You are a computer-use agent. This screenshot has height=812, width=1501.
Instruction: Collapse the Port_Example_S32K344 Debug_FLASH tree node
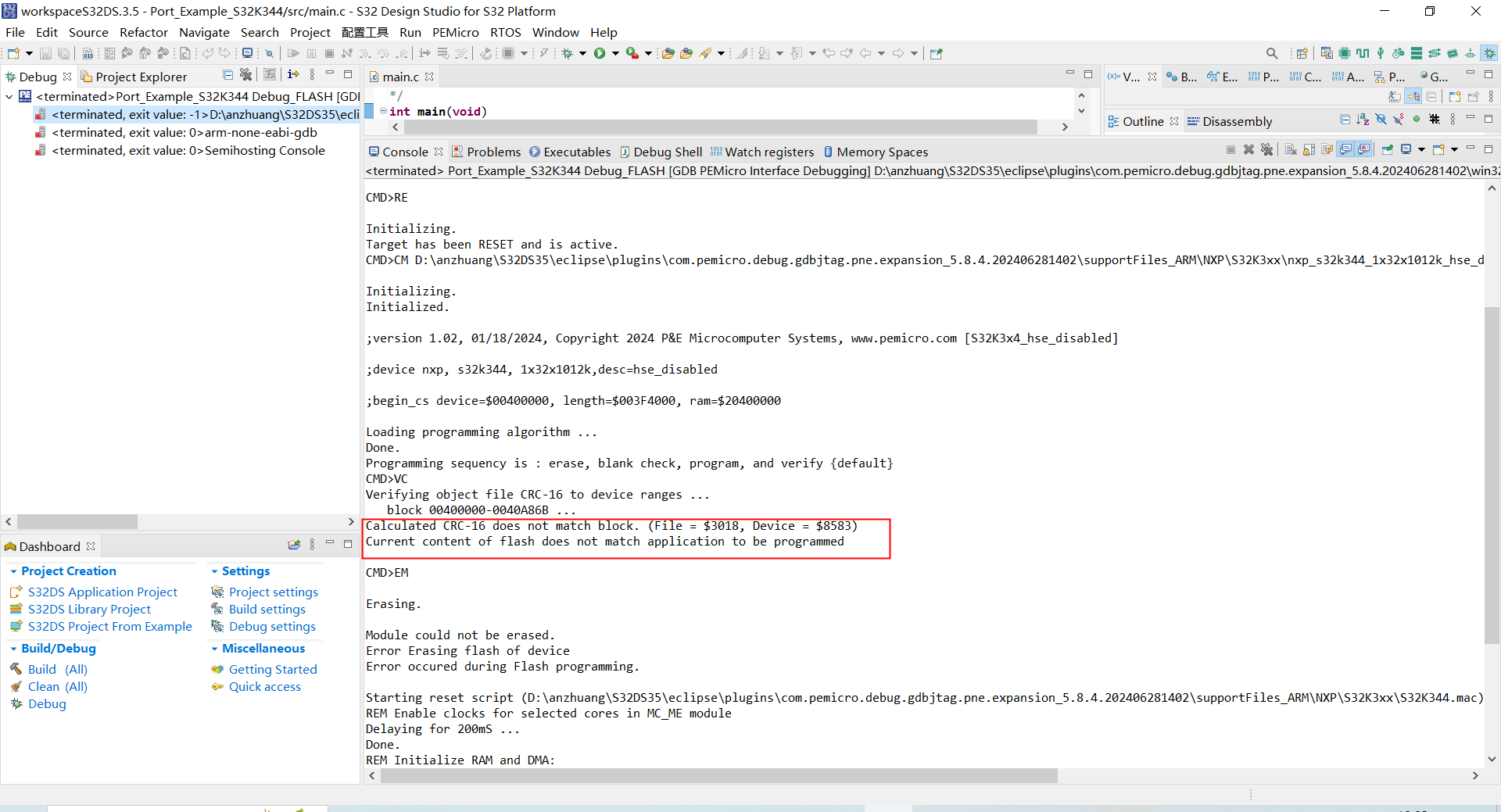coord(9,96)
